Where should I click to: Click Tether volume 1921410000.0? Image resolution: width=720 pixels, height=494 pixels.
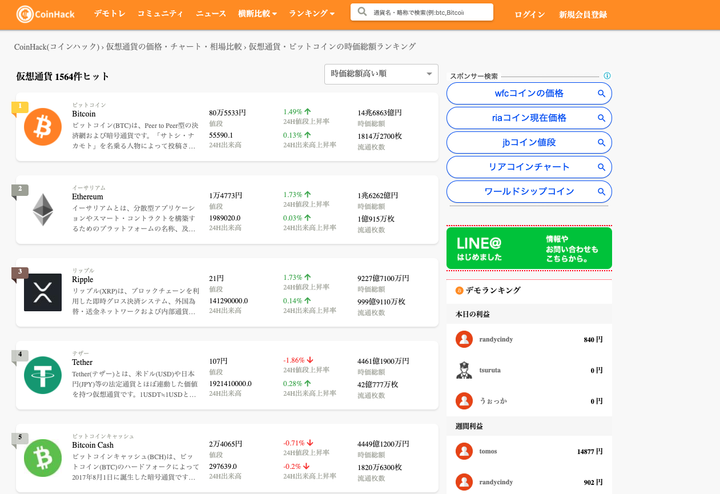pyautogui.click(x=231, y=384)
